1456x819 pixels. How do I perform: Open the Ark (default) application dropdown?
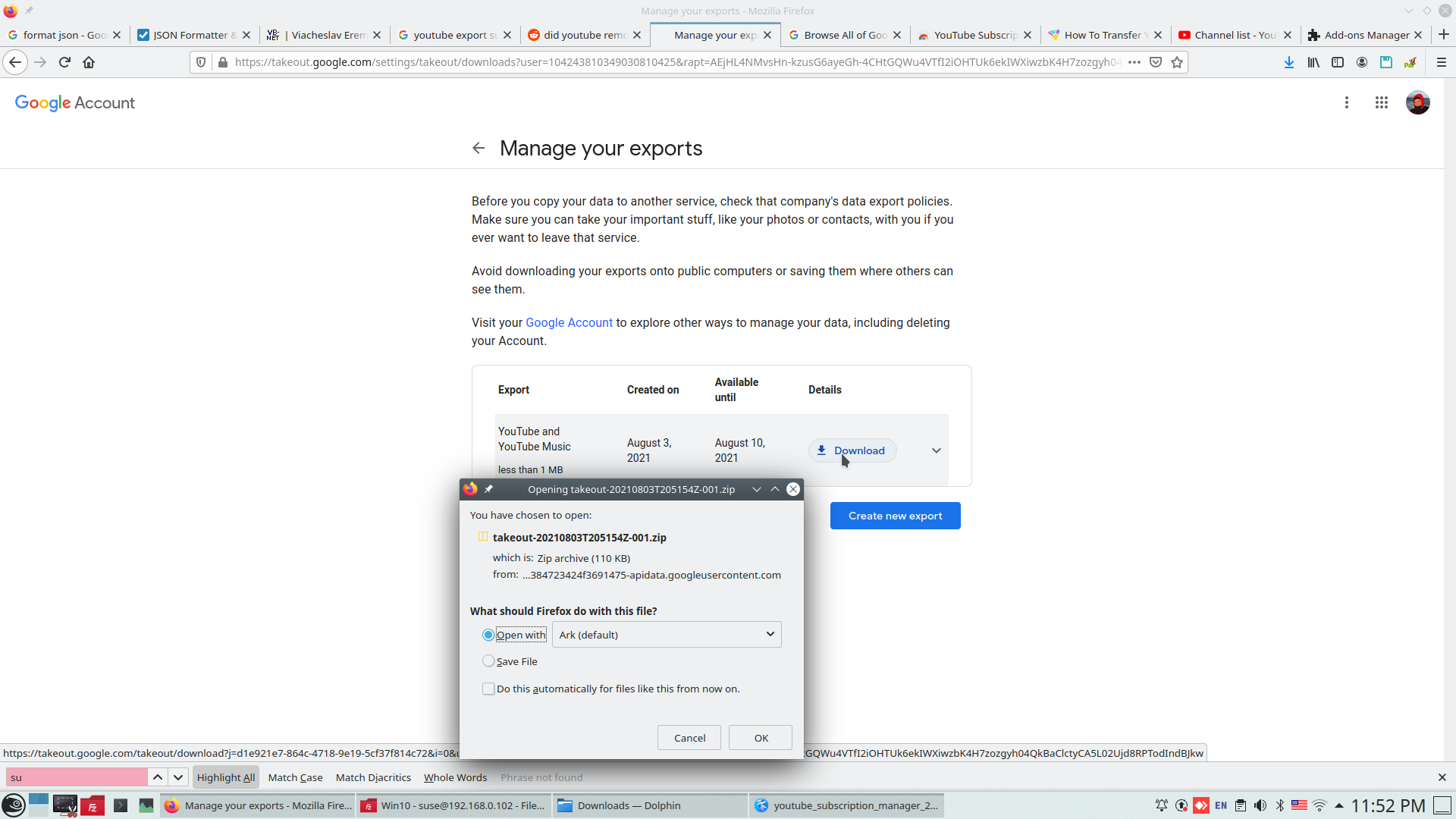click(x=666, y=635)
